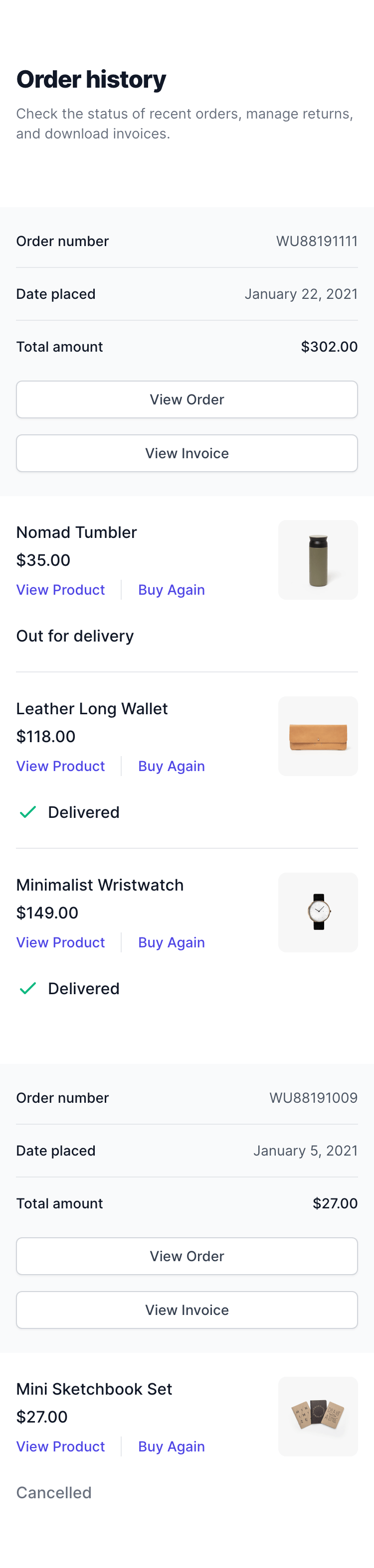View Invoice for order WU88191111
The height and width of the screenshot is (1568, 374).
(x=187, y=453)
